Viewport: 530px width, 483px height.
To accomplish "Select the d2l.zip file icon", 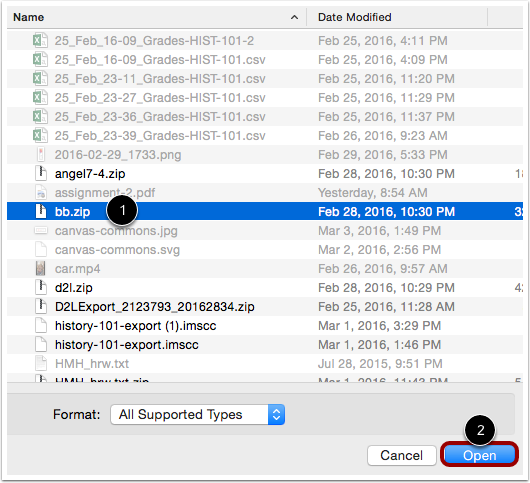I will pos(41,287).
